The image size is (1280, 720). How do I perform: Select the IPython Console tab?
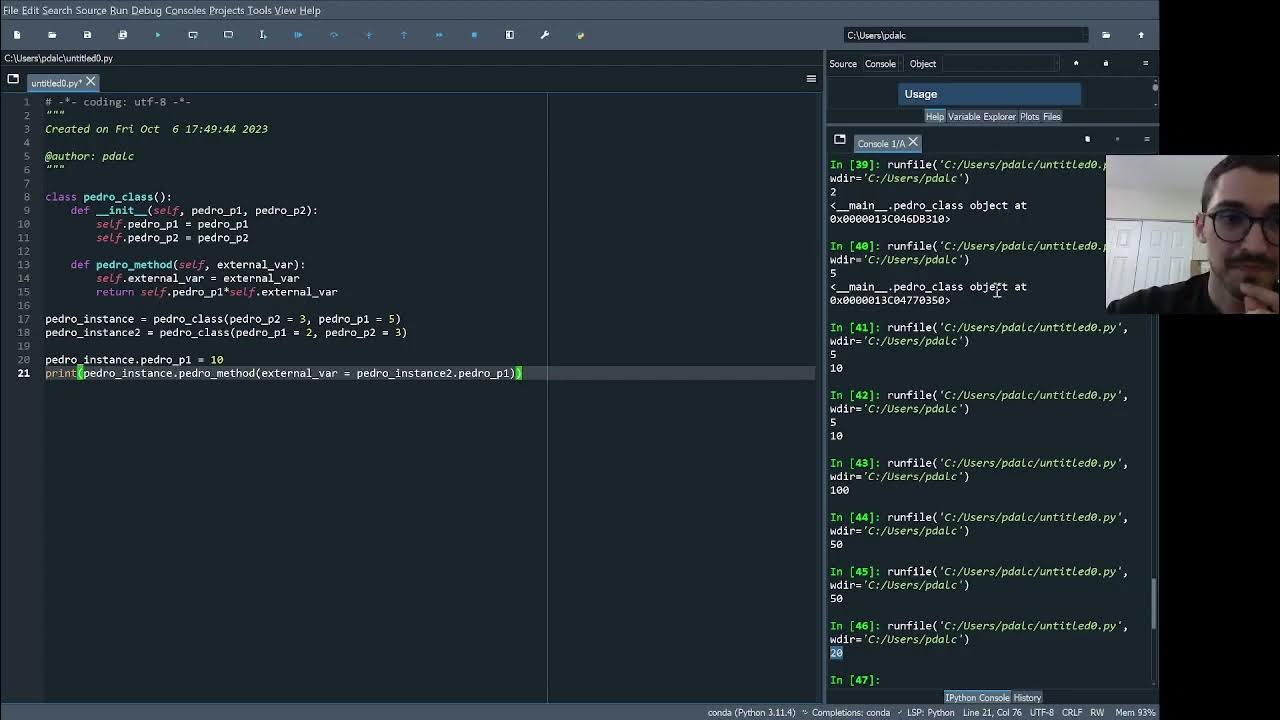tap(978, 698)
